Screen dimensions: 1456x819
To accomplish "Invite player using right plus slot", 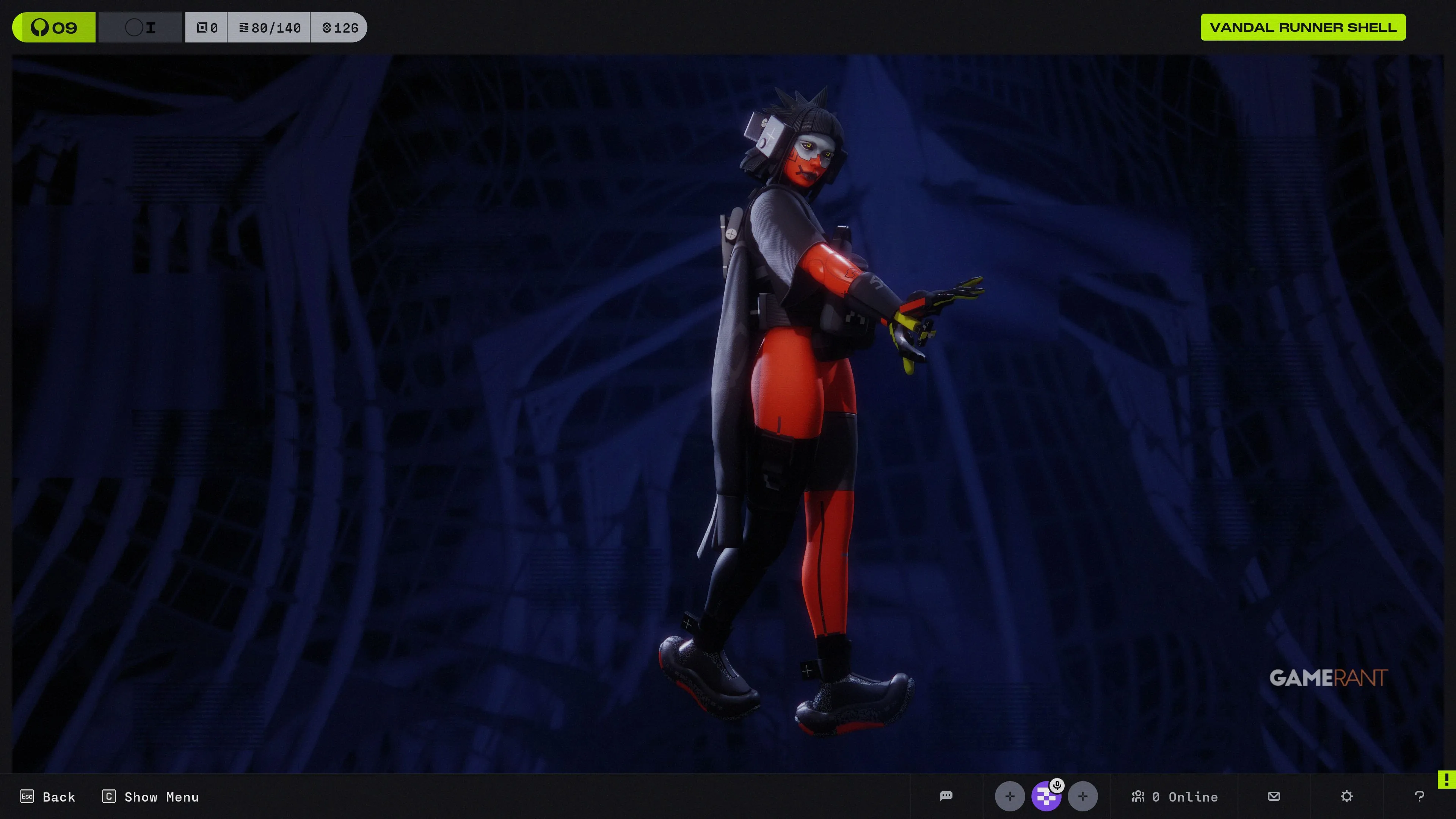I will tap(1083, 796).
